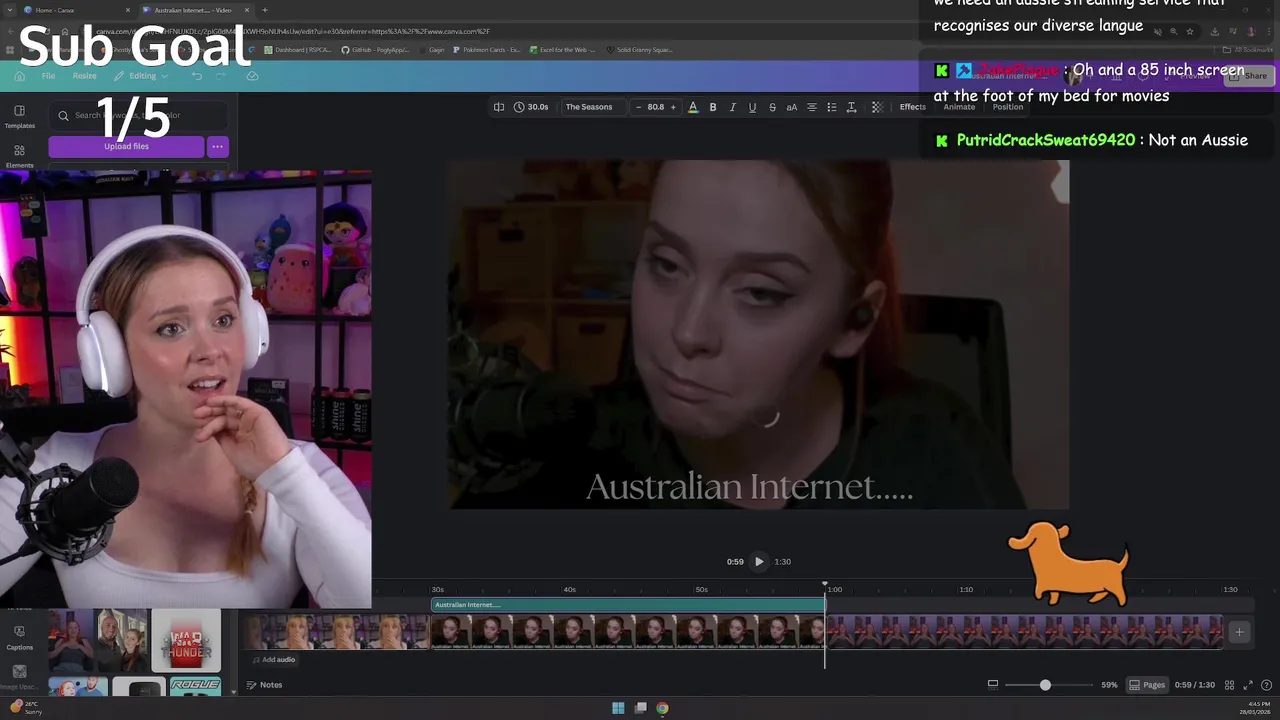
Task: Open Chrome from the taskbar
Action: 662,708
